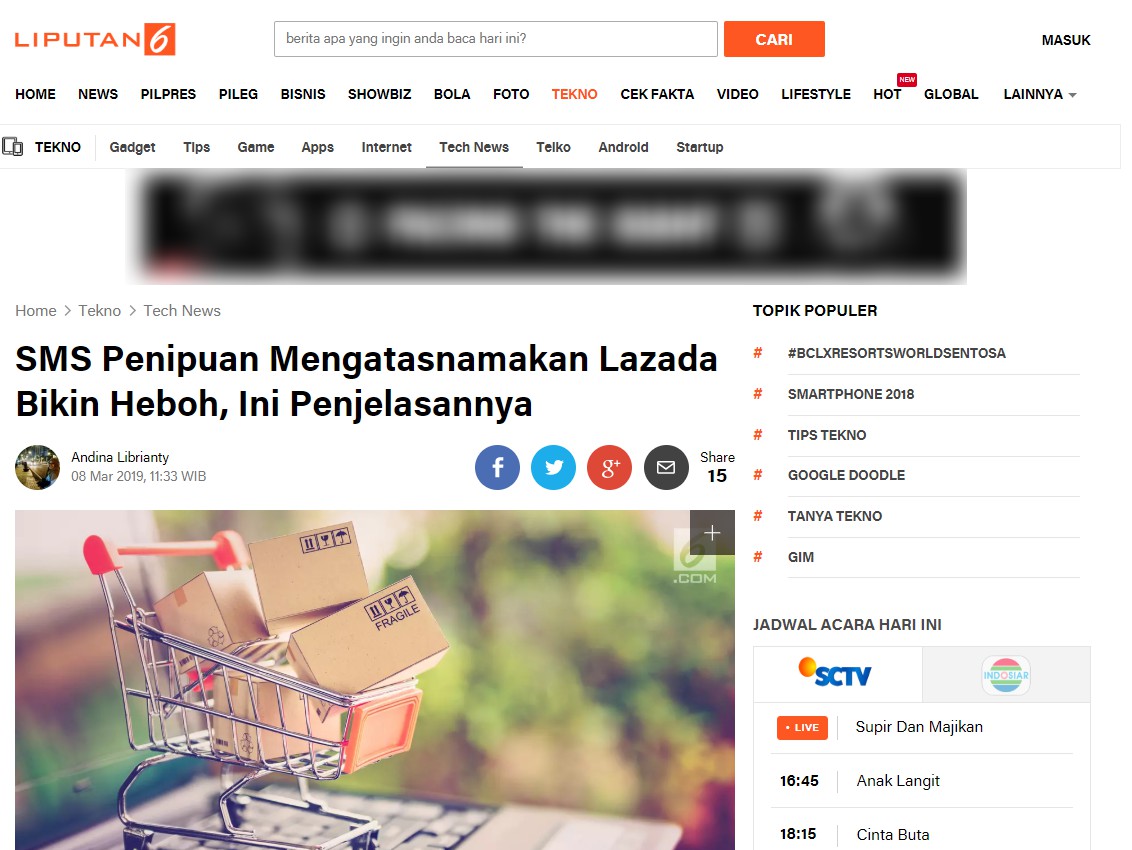Share article by email envelope icon

(x=666, y=468)
